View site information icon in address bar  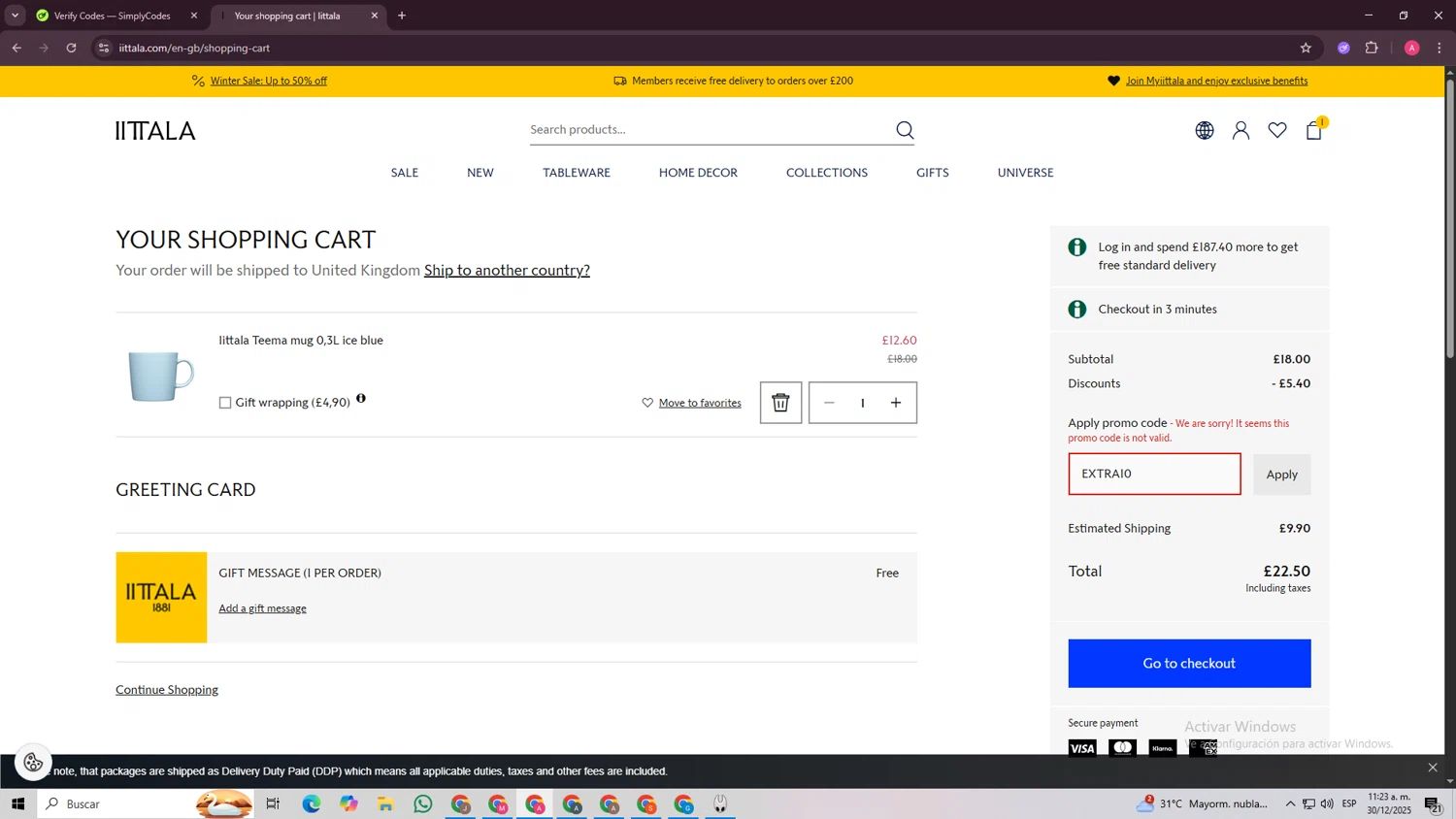point(104,48)
